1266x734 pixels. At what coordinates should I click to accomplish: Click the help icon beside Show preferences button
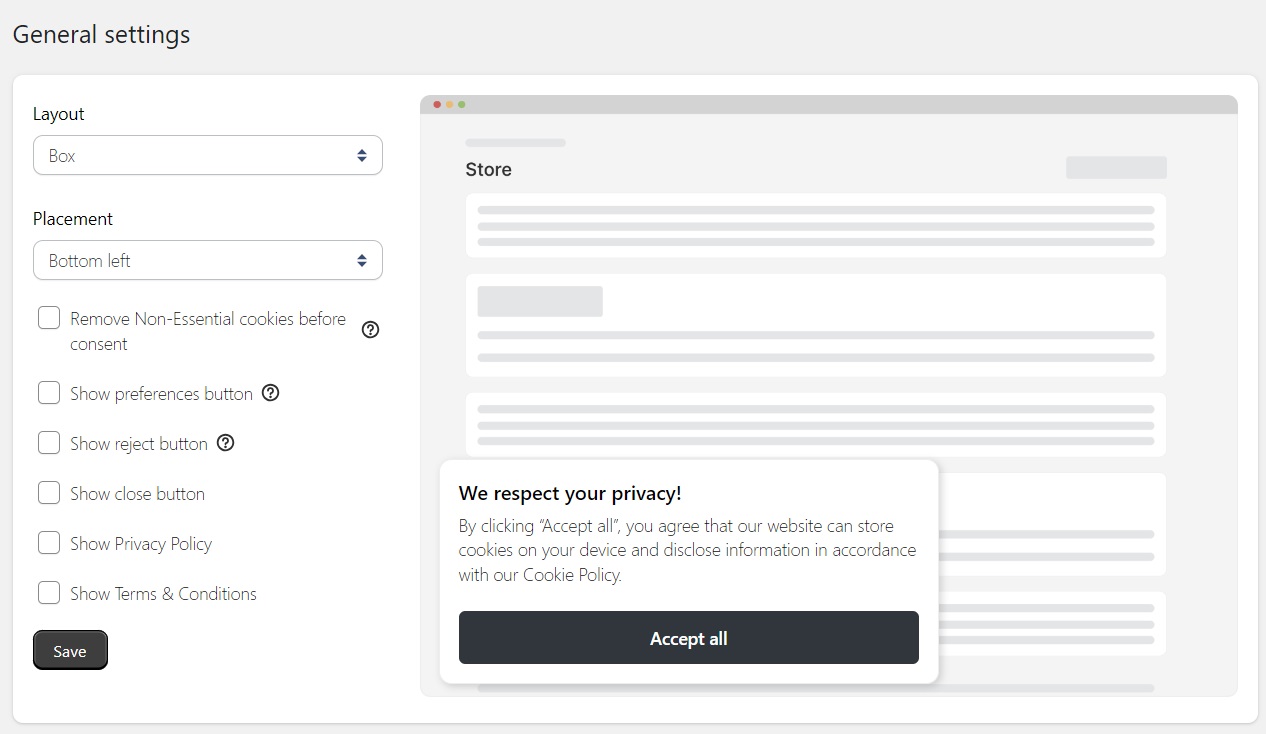tap(270, 392)
